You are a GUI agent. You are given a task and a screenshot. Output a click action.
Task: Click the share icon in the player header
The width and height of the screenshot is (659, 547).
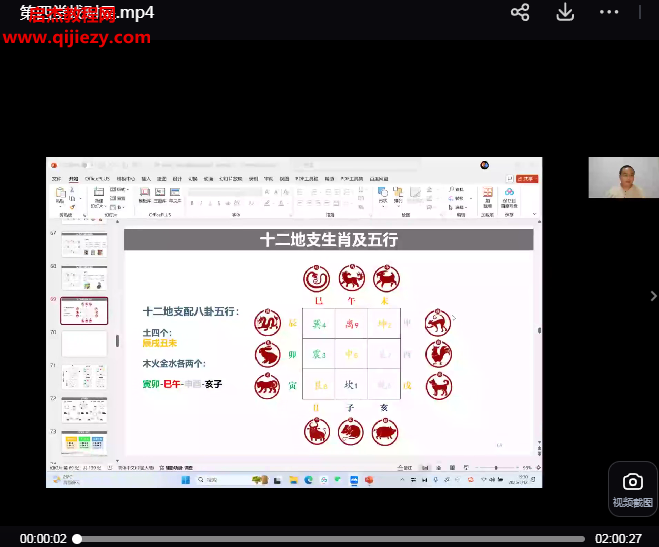520,13
